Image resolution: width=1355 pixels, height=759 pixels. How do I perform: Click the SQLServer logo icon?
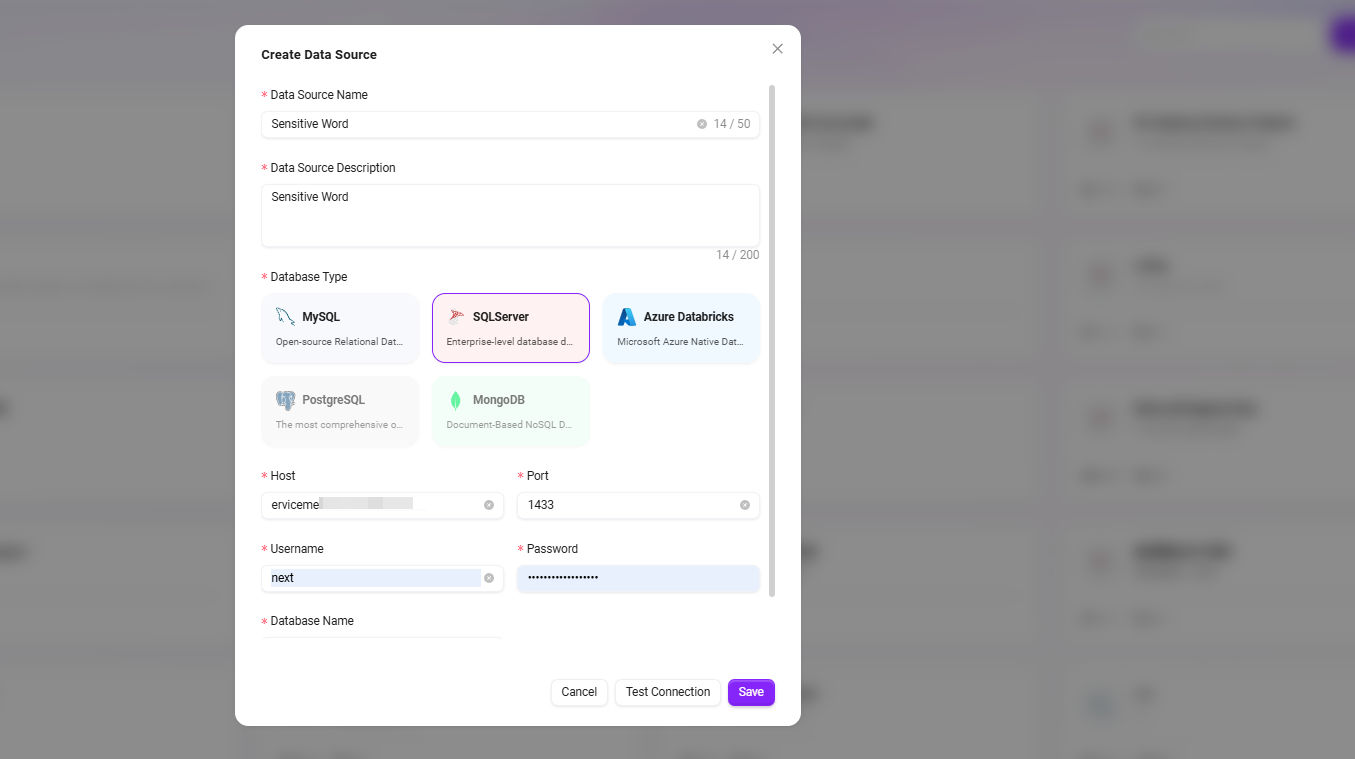(x=456, y=317)
